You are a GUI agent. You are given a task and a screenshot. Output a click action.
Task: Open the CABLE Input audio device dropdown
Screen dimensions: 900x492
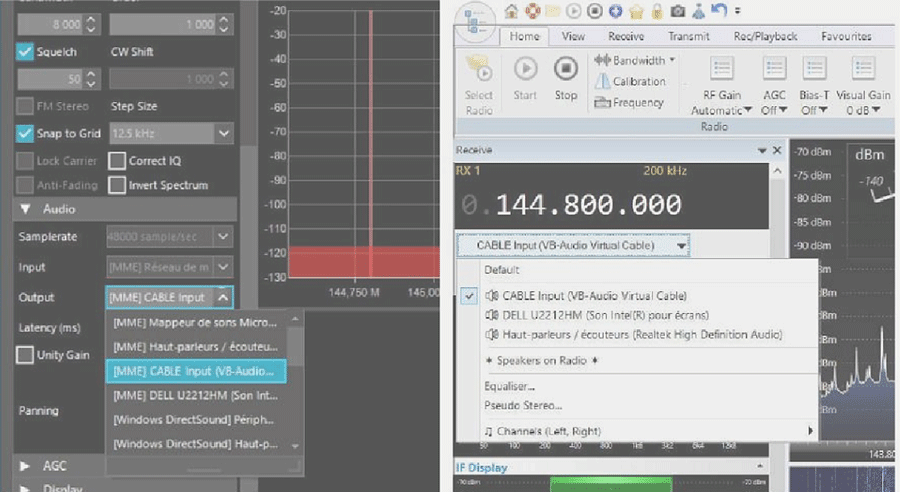click(x=573, y=245)
